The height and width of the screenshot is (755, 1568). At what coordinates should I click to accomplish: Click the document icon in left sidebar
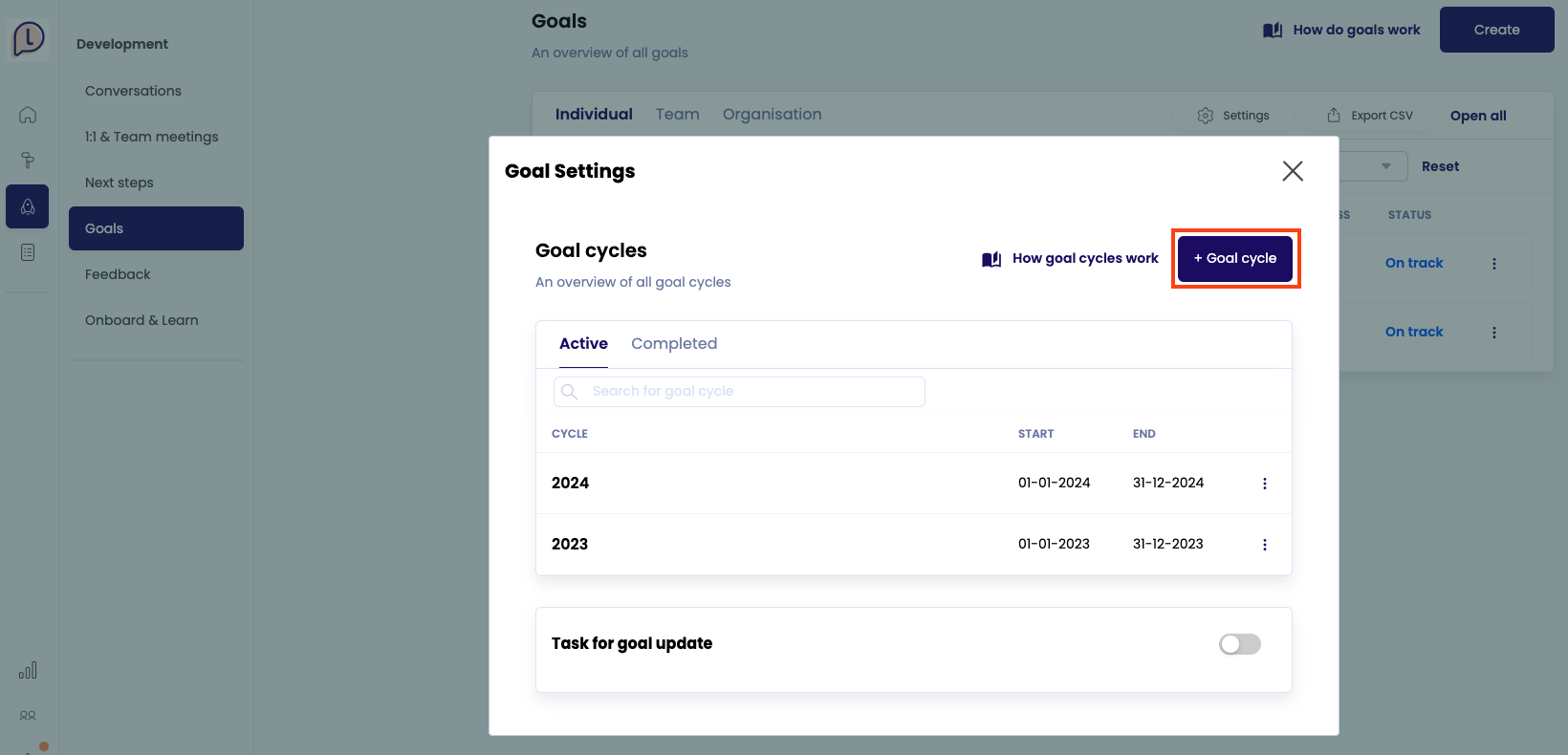coord(28,252)
